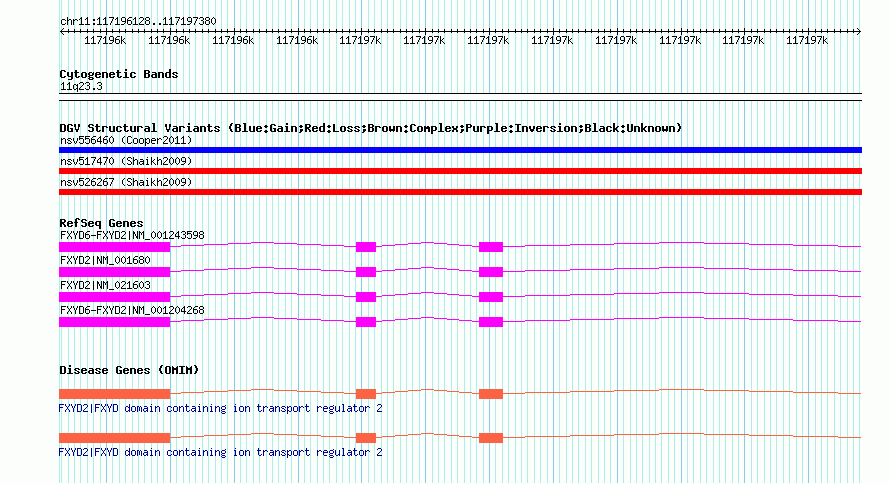Select the Disease Genes (OMIM) track heading
The width and height of the screenshot is (890, 483).
point(129,370)
